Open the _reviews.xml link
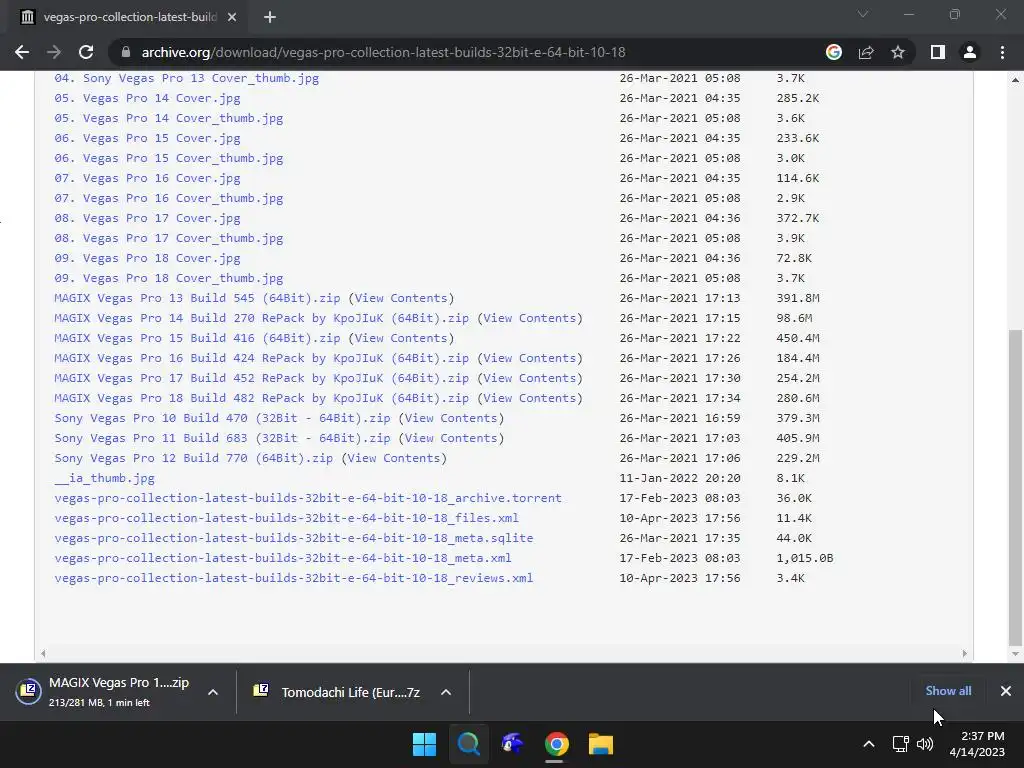1024x768 pixels. point(293,578)
